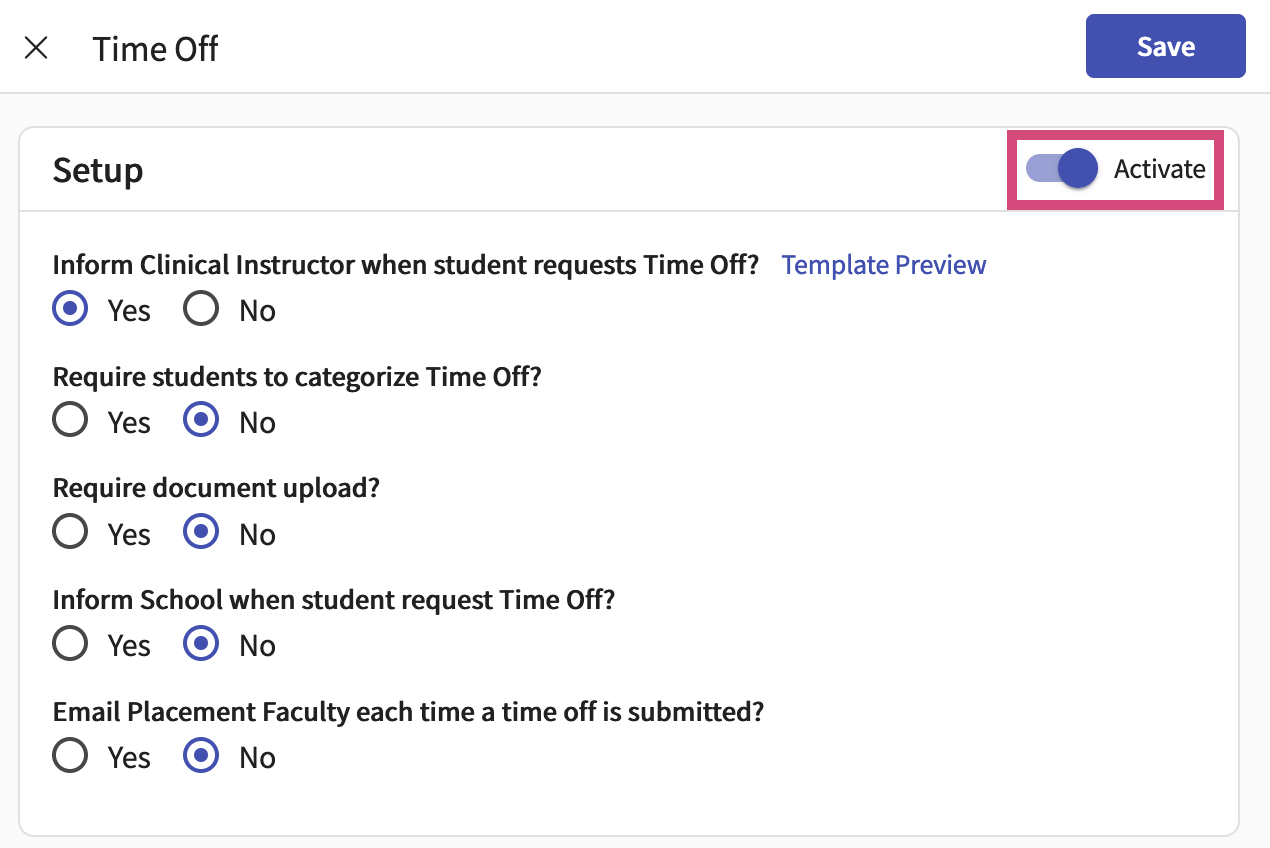Click the Inform School question text
The height and width of the screenshot is (848, 1270).
click(x=333, y=600)
